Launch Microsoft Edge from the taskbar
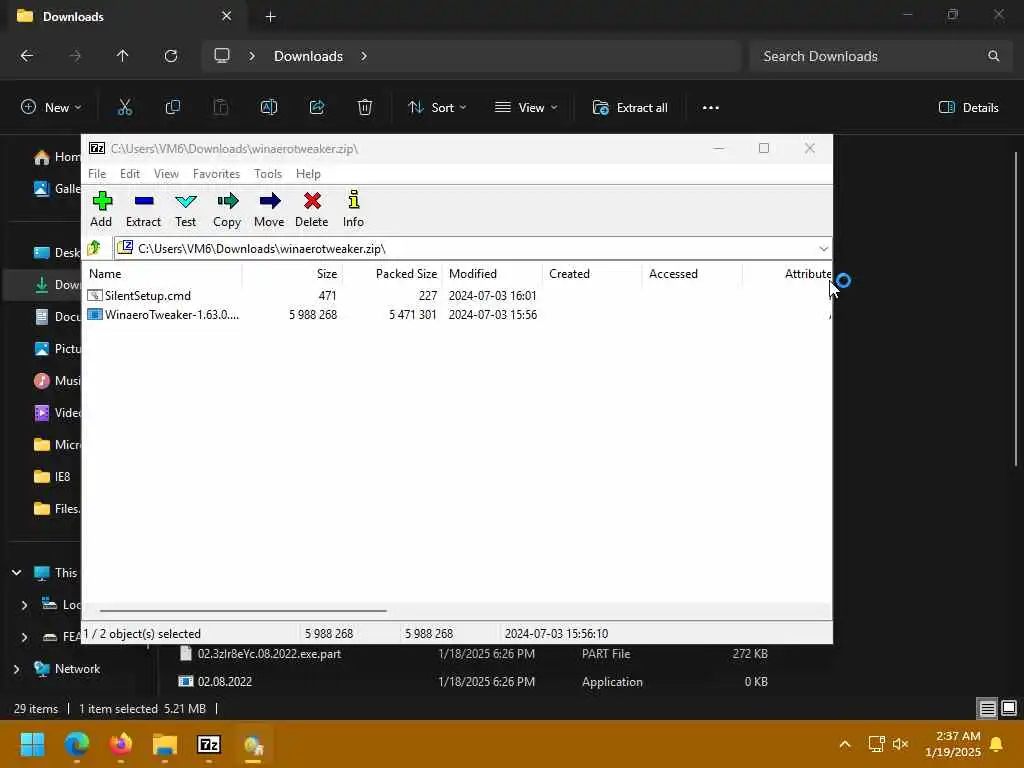This screenshot has height=768, width=1024. point(76,744)
